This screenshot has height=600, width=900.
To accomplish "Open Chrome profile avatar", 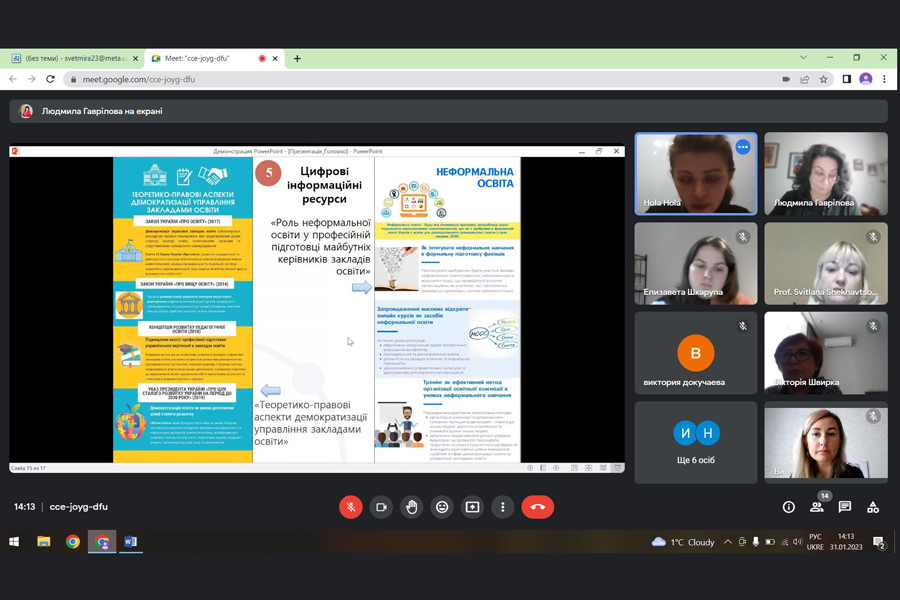I will pos(866,79).
